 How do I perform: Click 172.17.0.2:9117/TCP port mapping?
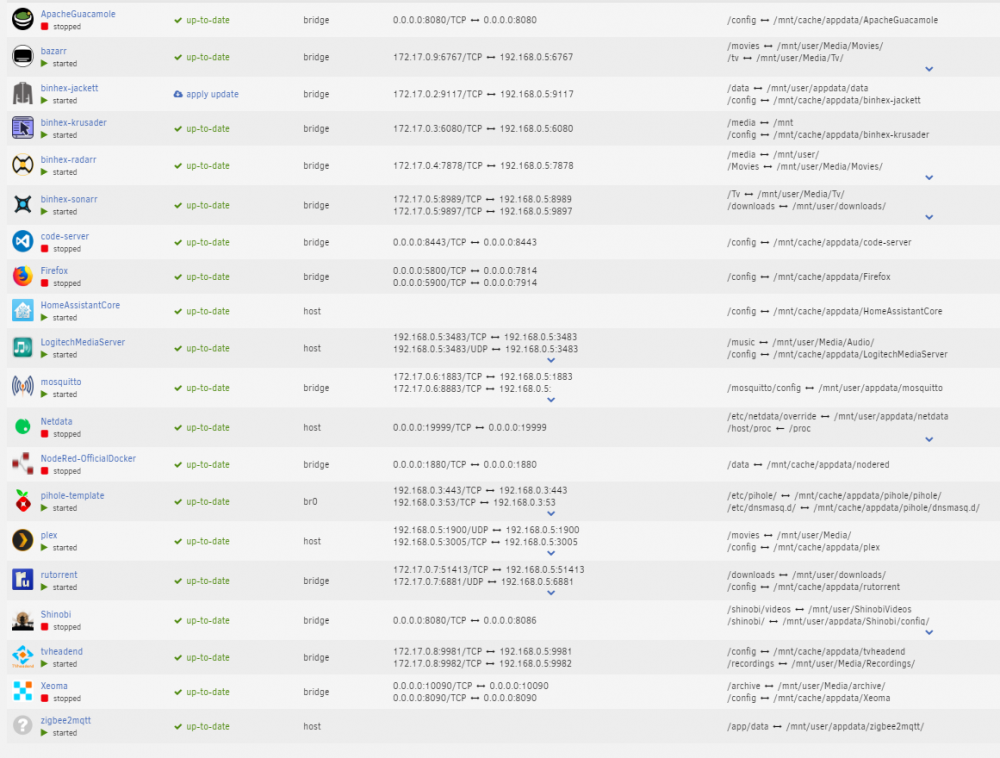[x=438, y=94]
